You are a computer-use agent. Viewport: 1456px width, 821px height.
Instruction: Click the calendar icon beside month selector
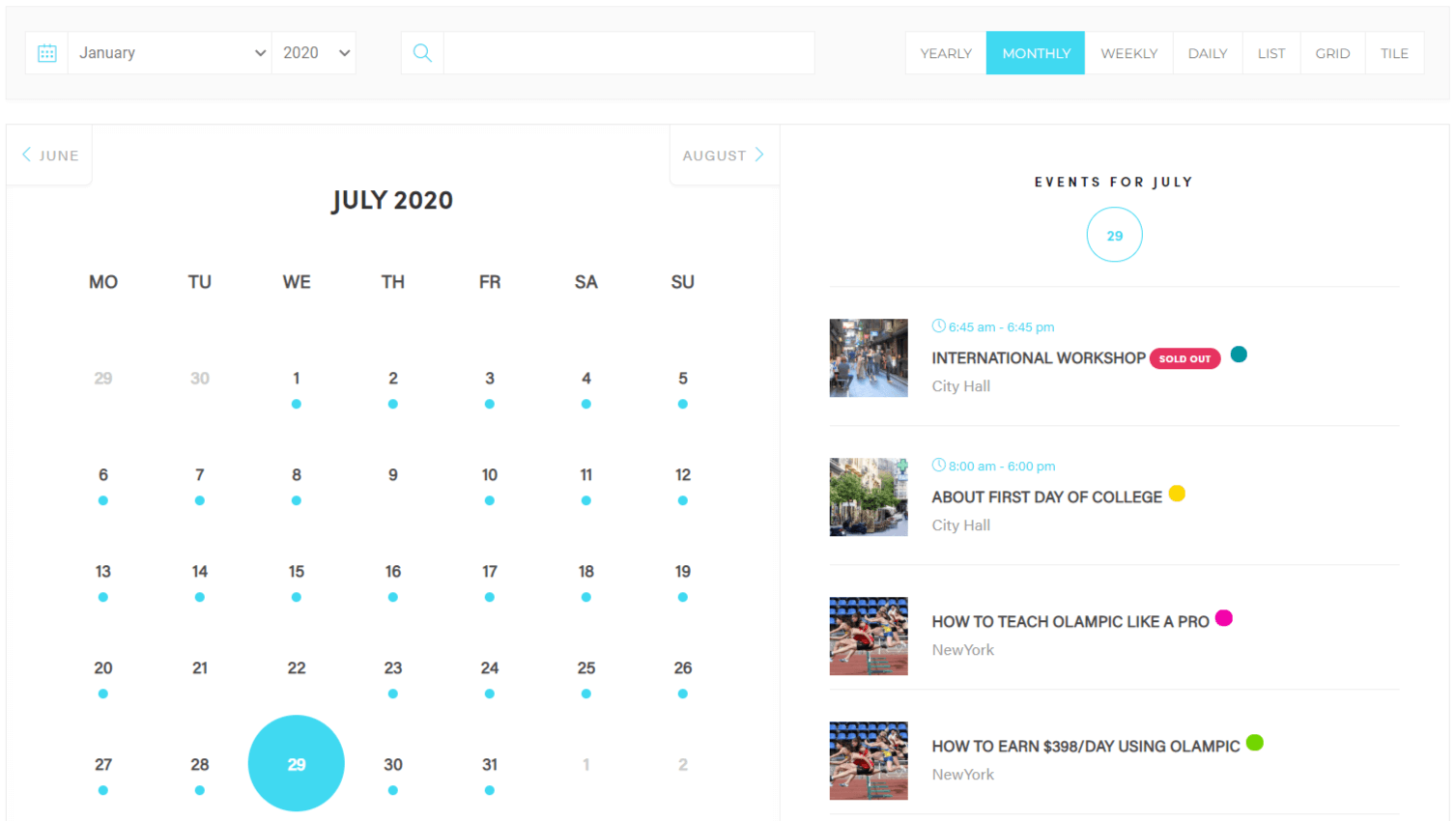point(46,53)
